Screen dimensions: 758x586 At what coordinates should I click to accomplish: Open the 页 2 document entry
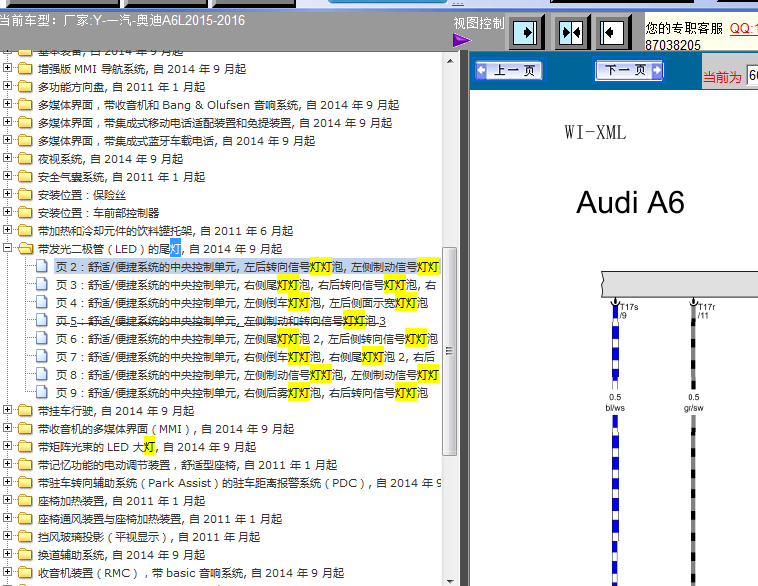pyautogui.click(x=247, y=267)
